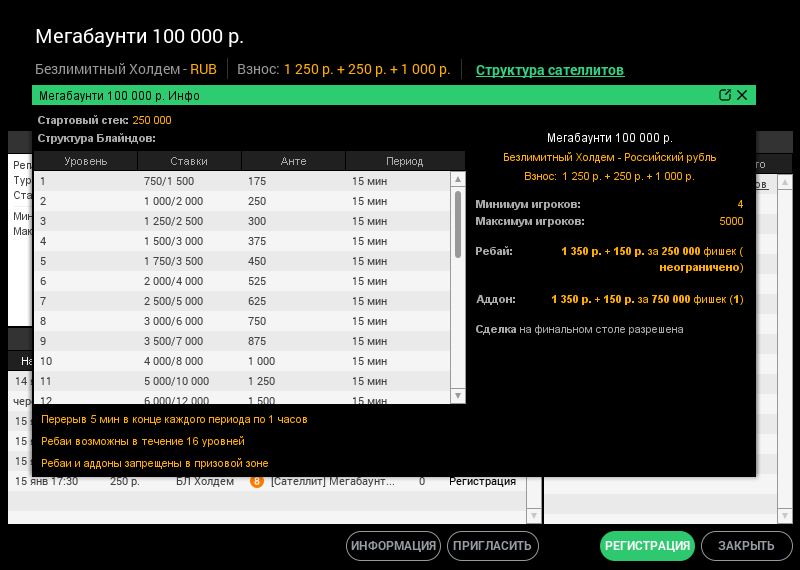This screenshot has height=570, width=800.
Task: Pop out the info panel window icon
Action: coord(725,96)
